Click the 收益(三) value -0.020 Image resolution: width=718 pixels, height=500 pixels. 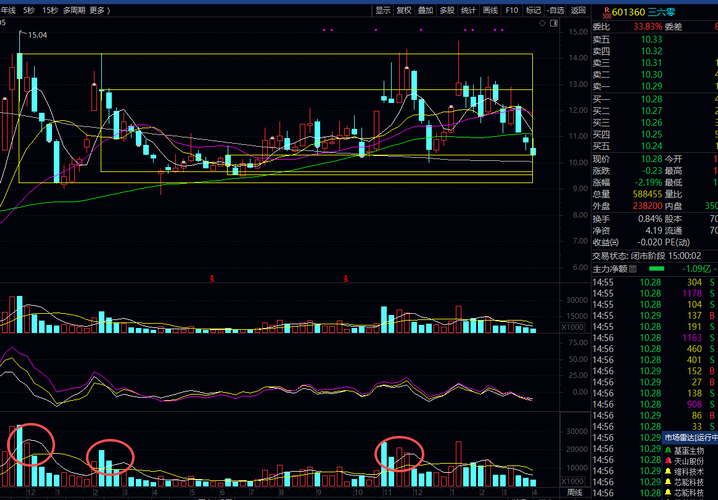click(x=649, y=243)
